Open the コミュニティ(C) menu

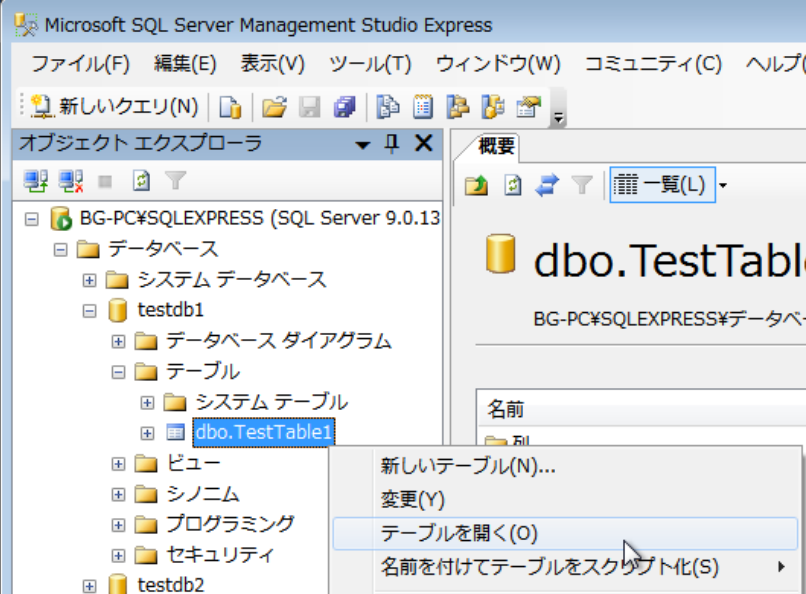click(x=653, y=64)
